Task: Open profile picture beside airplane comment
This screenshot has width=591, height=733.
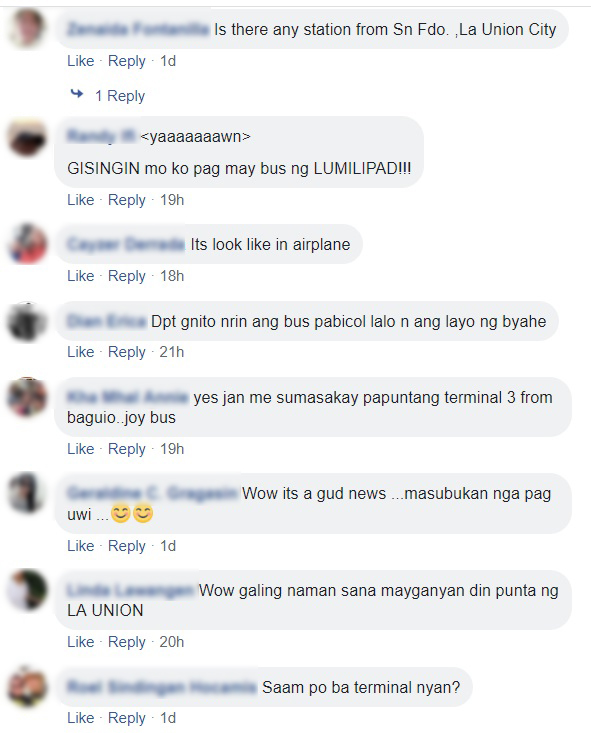Action: click(27, 244)
